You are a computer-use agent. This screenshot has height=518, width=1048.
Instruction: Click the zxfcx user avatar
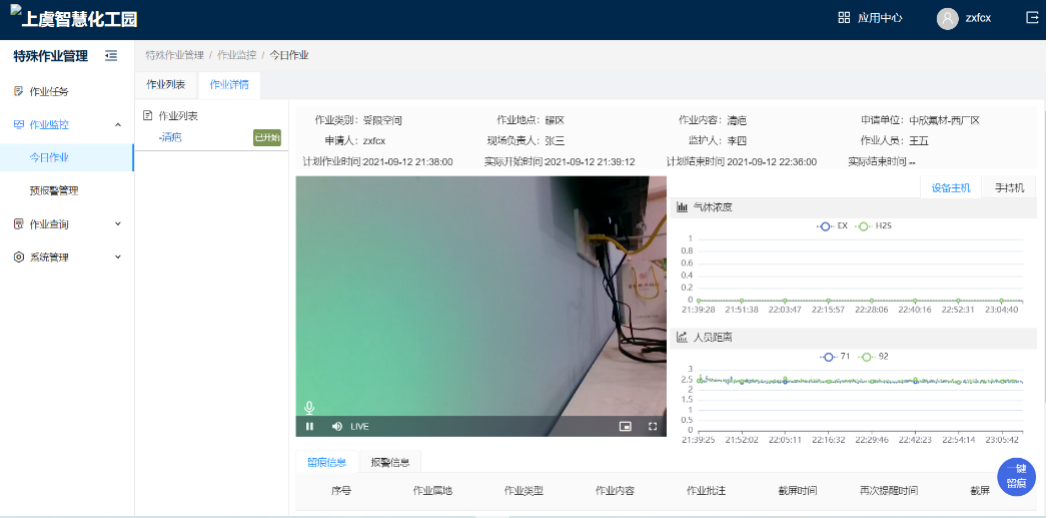(947, 18)
